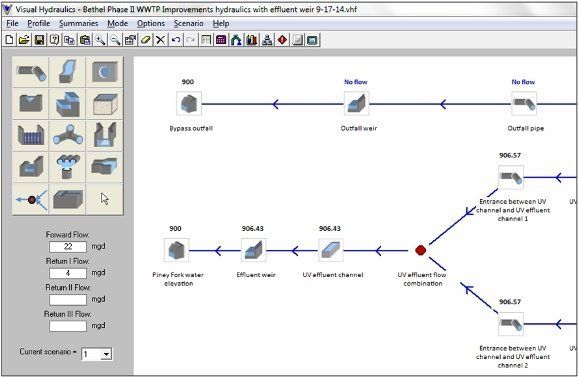Viewport: 578px width, 377px height.
Task: Select the Effluent weir node
Action: tap(254, 250)
